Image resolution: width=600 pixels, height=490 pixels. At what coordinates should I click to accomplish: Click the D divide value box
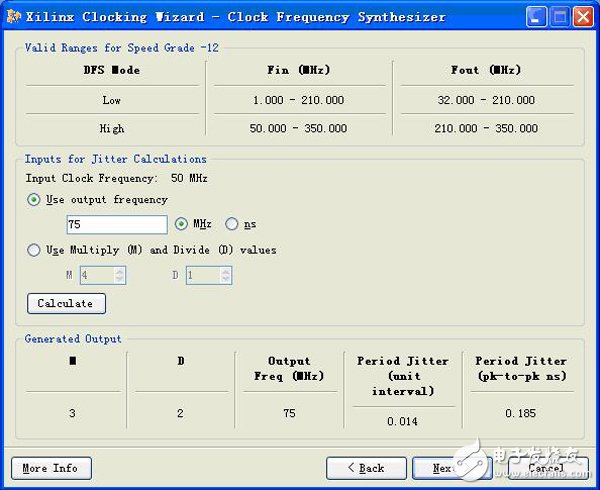coord(203,274)
